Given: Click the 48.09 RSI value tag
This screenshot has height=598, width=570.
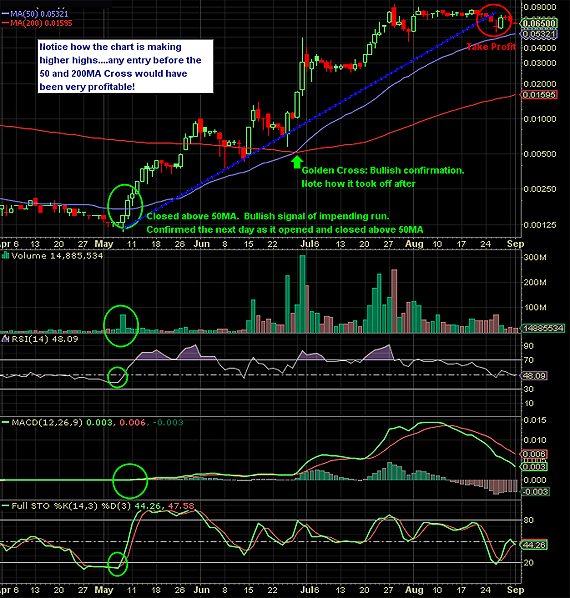Looking at the screenshot, I should point(534,376).
